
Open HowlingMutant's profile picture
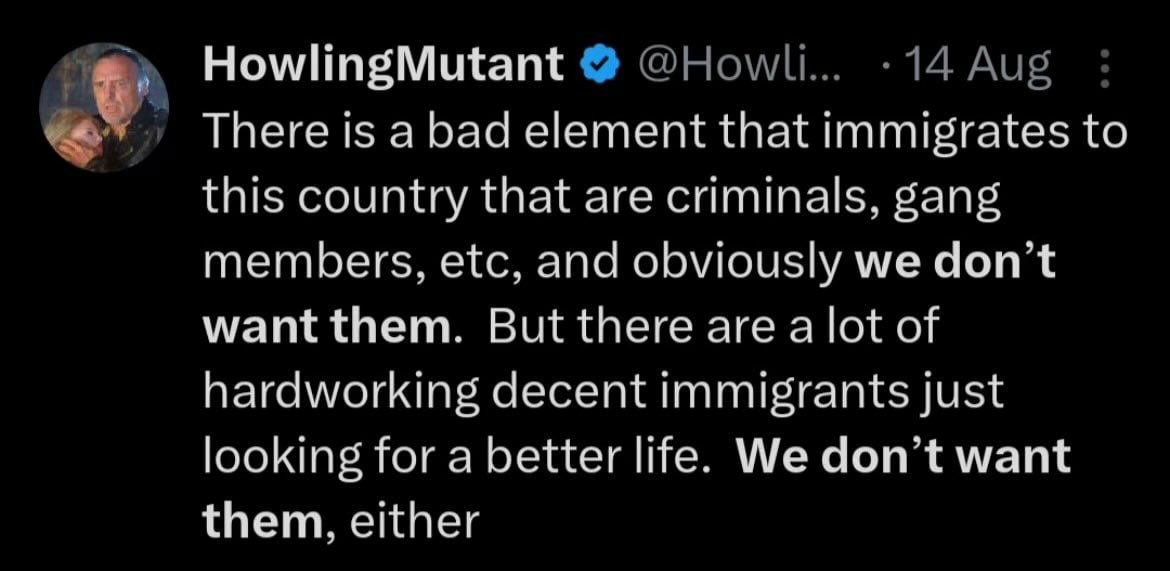[104, 107]
